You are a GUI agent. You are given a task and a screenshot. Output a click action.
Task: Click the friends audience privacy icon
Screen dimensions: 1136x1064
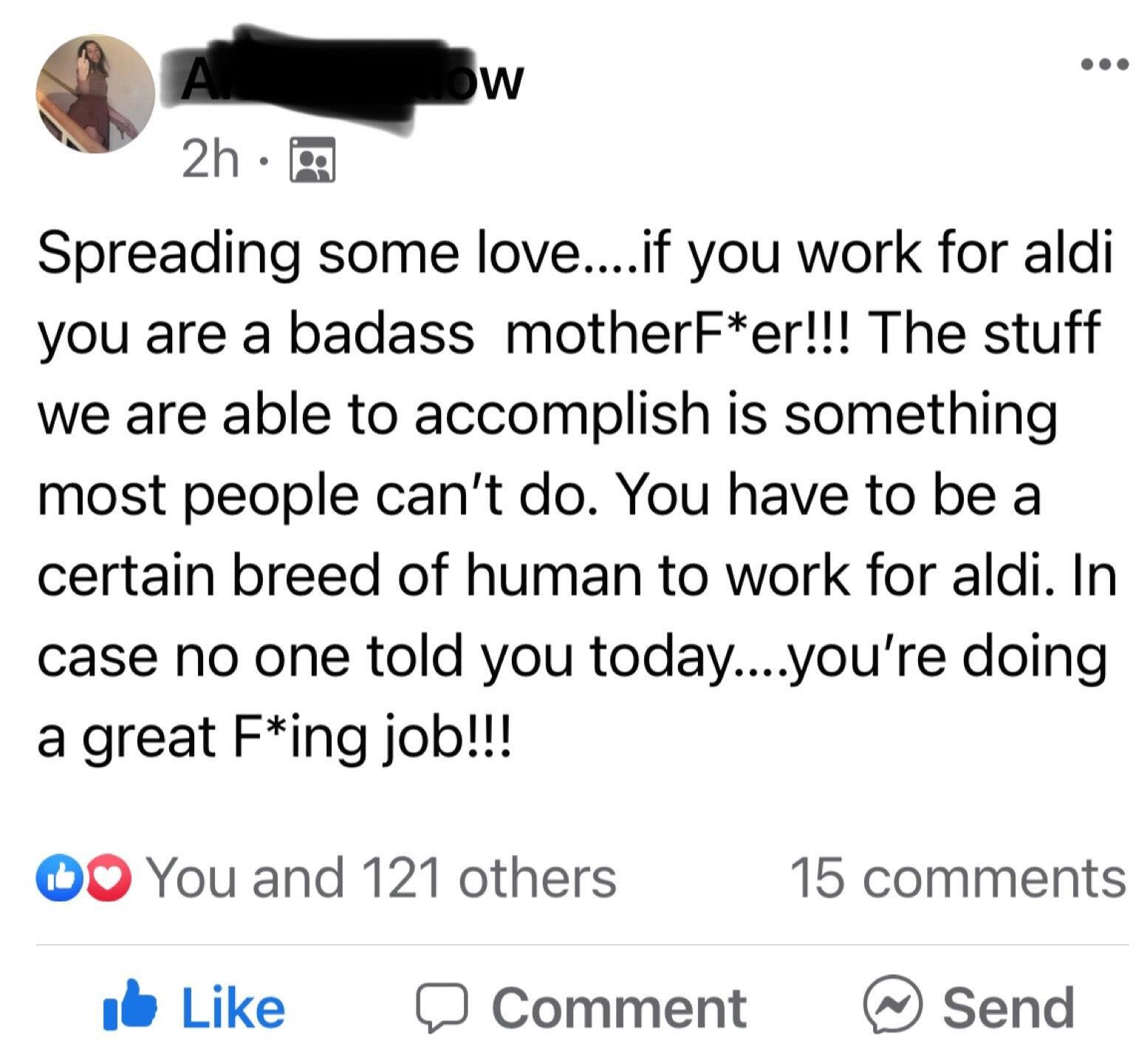click(x=314, y=160)
